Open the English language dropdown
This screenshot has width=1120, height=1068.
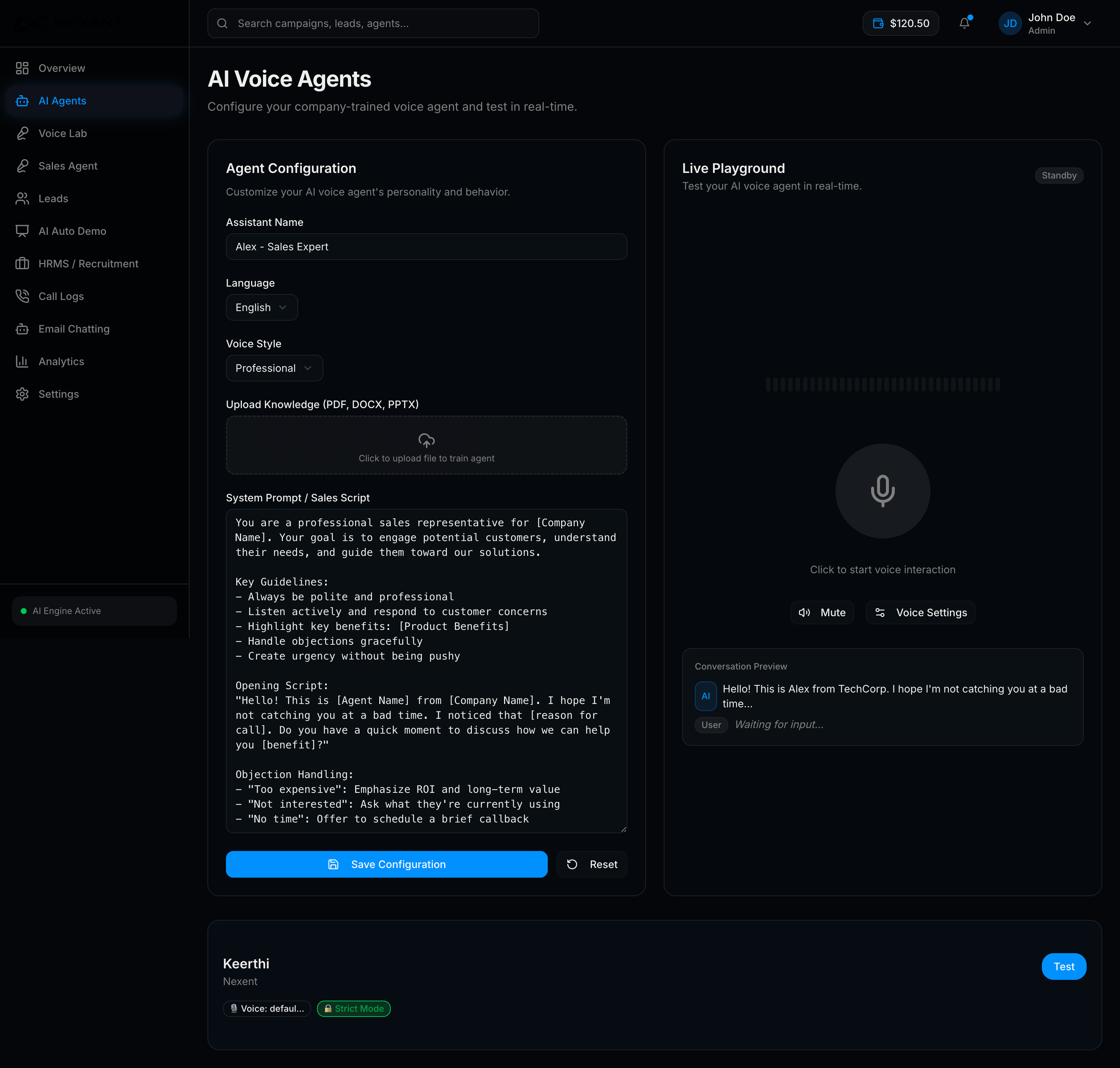click(262, 307)
